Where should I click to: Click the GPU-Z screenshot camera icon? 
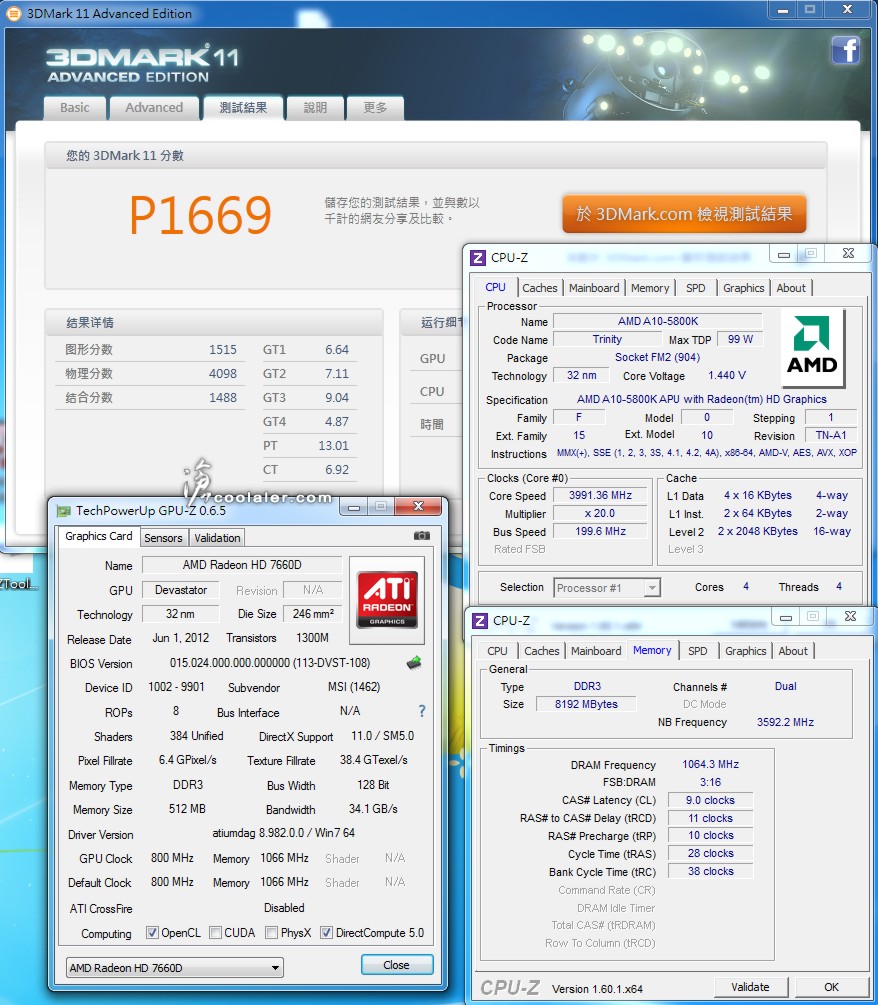tap(421, 537)
